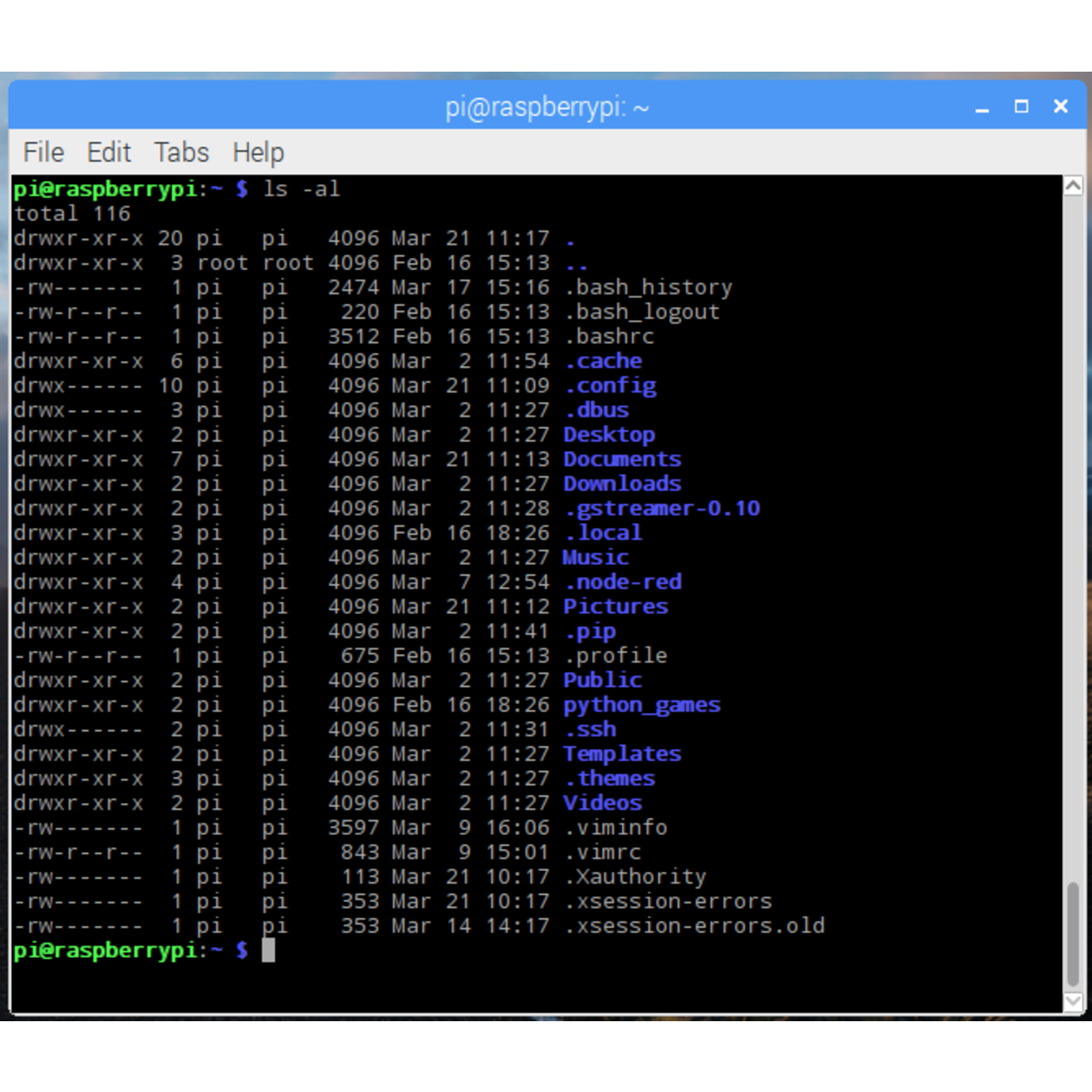
Task: Minimize the terminal window
Action: click(982, 107)
